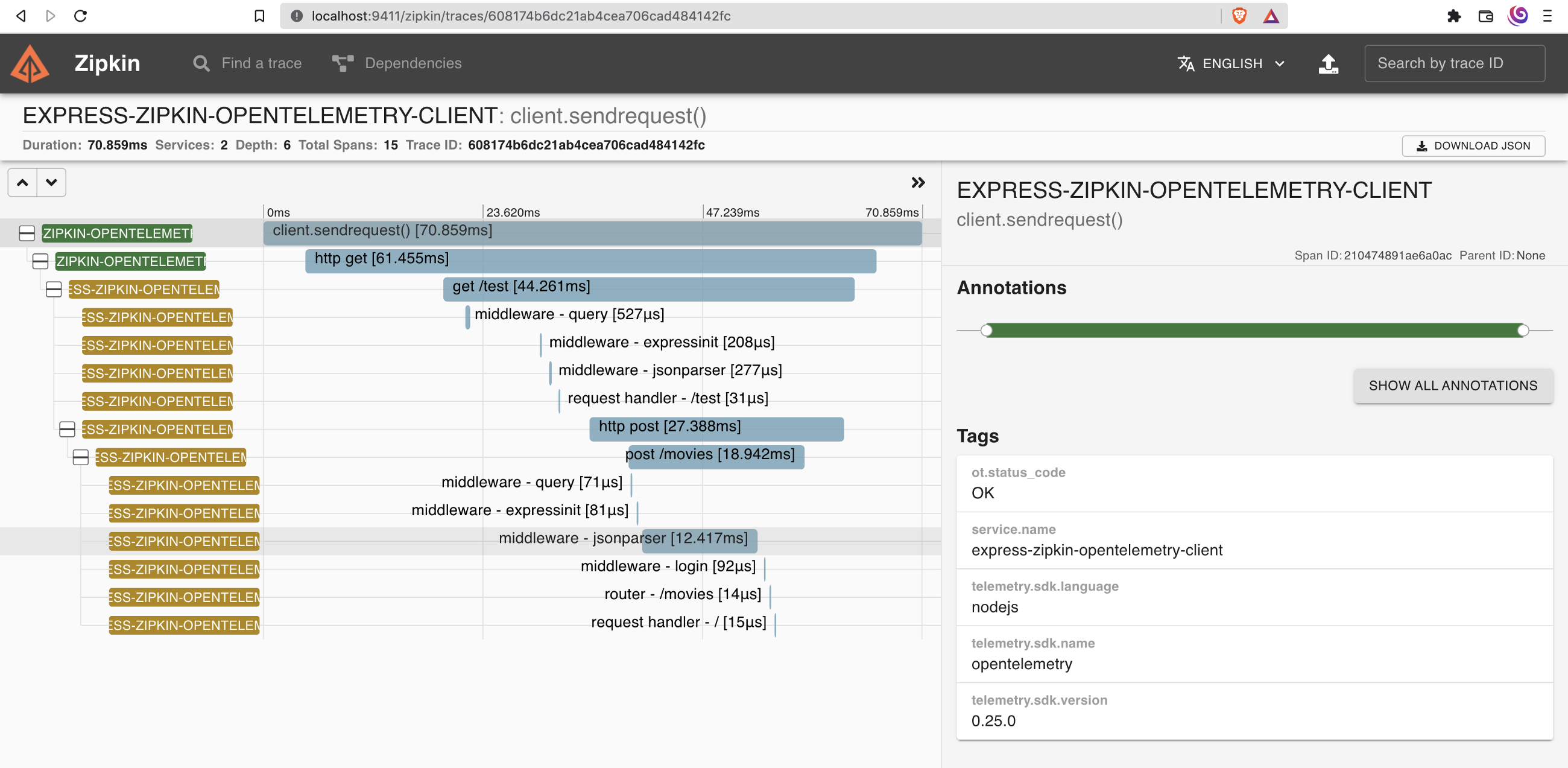
Task: Select middleware - jsonparser 277µs row
Action: pos(470,373)
